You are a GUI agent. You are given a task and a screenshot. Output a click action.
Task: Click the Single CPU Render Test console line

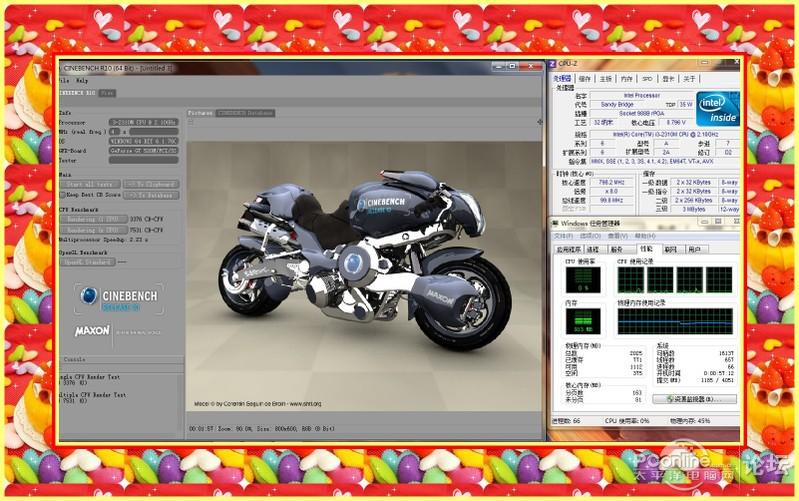pos(90,377)
